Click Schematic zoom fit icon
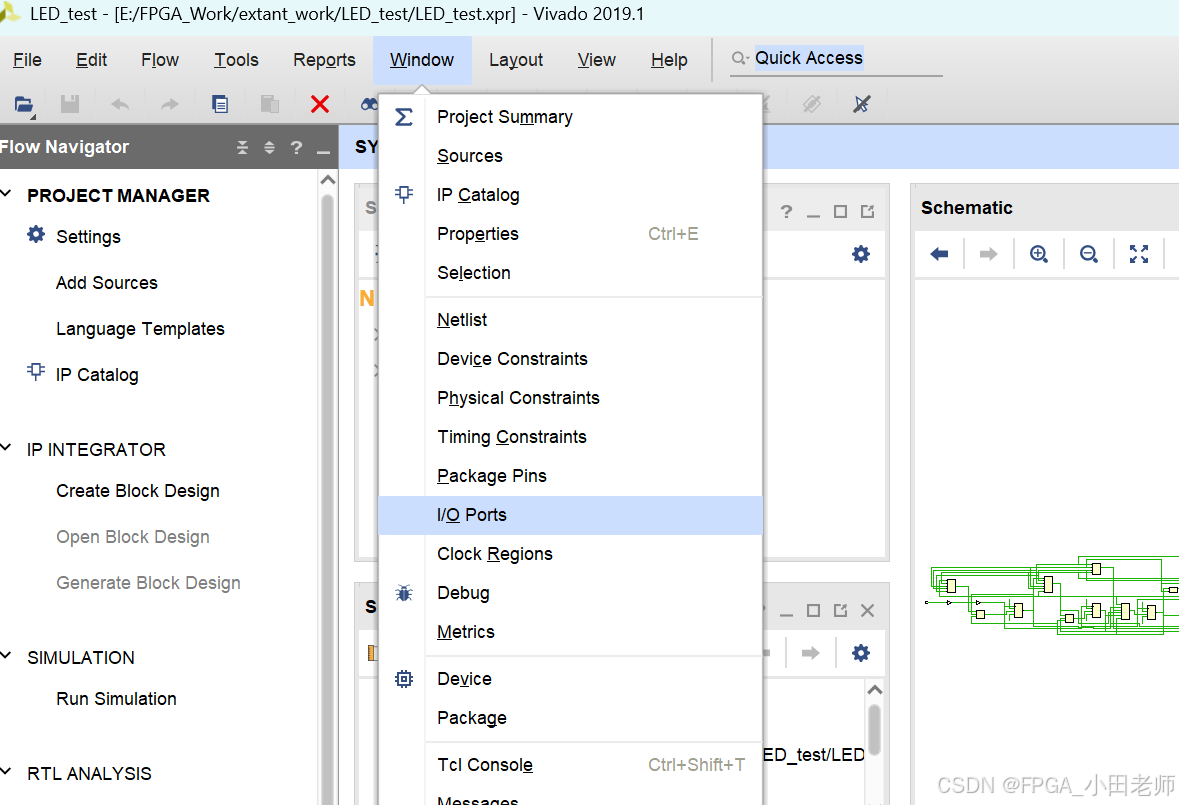This screenshot has height=805, width=1179. click(x=1138, y=254)
